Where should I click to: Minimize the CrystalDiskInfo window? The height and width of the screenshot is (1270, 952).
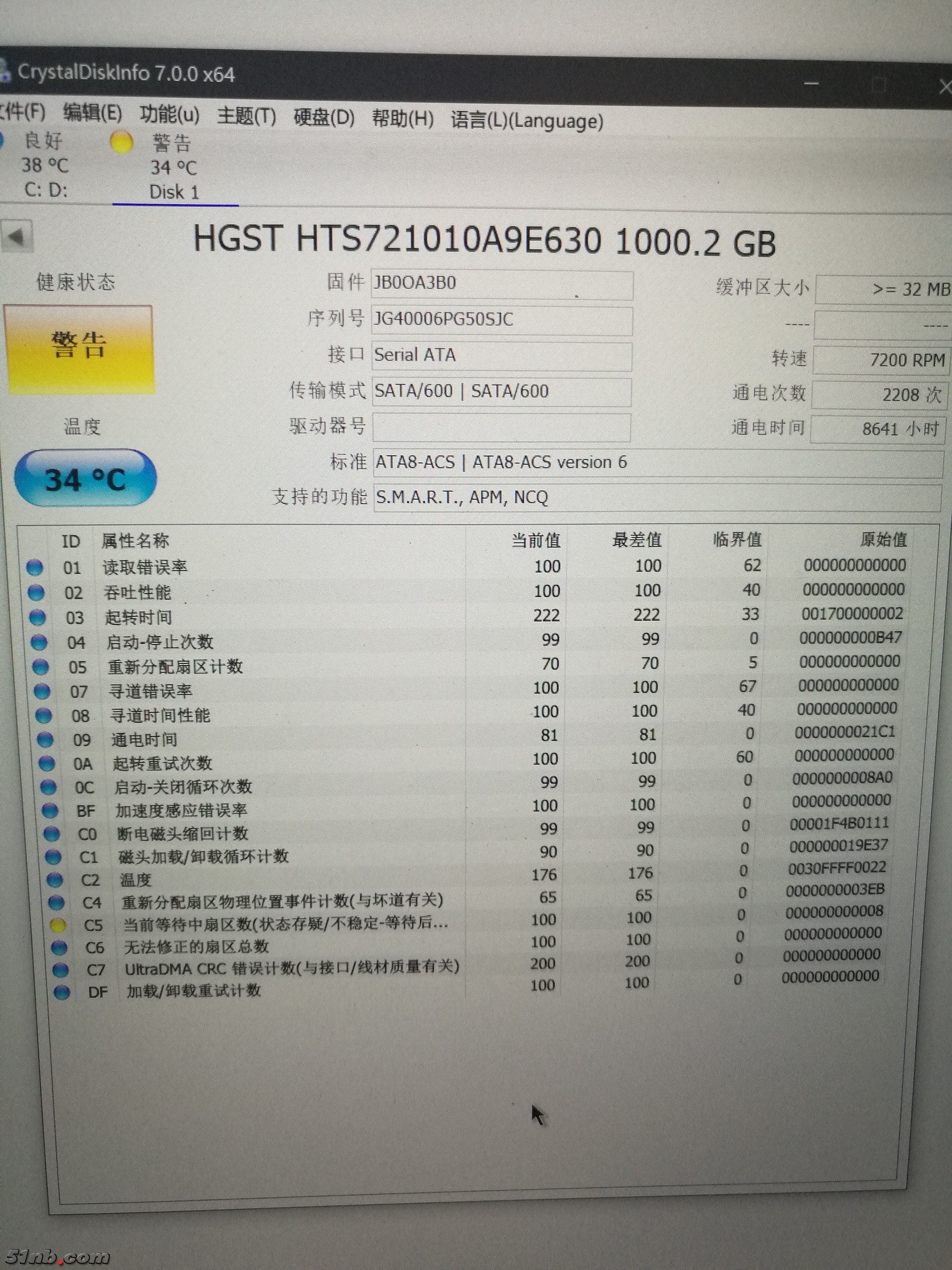click(x=812, y=84)
